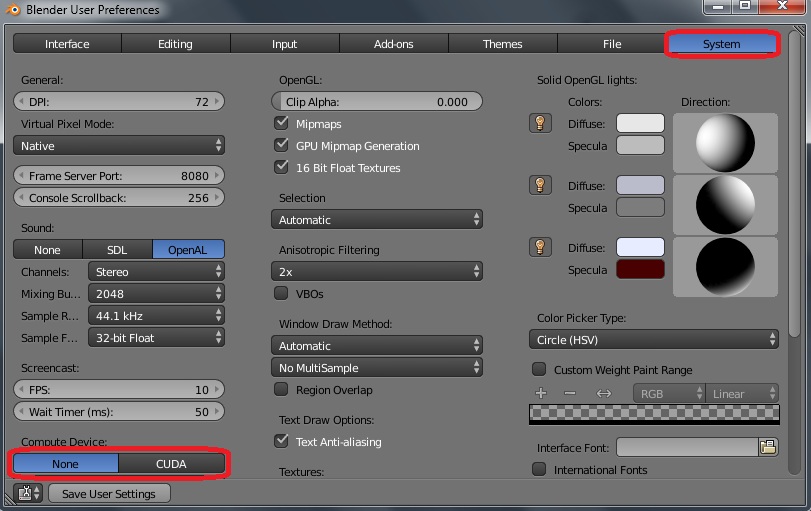
Task: Click the Save User Settings button
Action: click(109, 493)
